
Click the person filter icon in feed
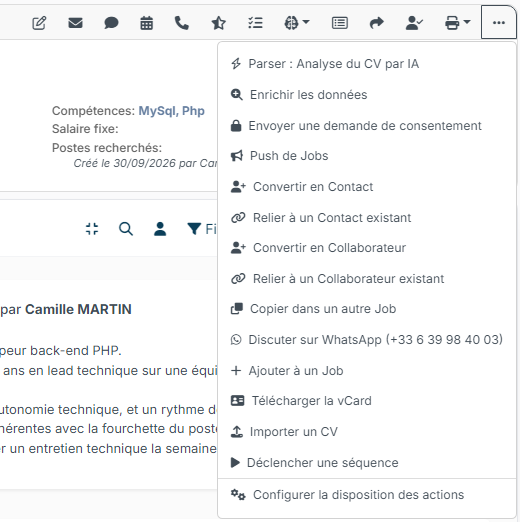pos(160,229)
